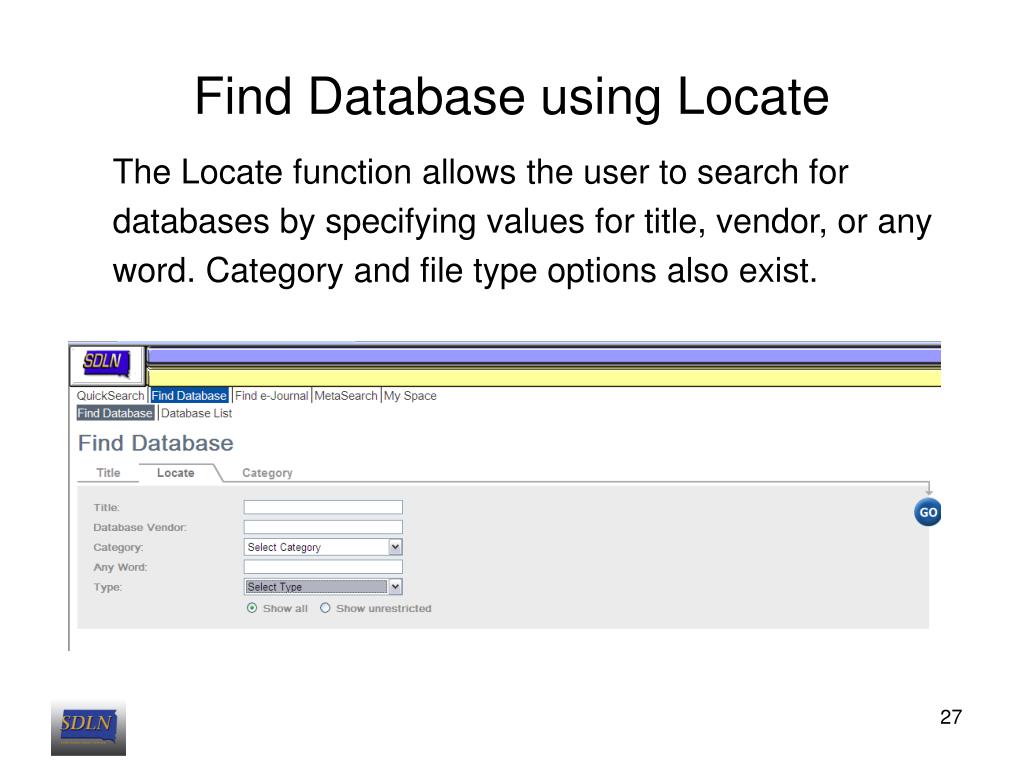Click the Category dropdown arrow
The height and width of the screenshot is (768, 1024).
coord(395,547)
